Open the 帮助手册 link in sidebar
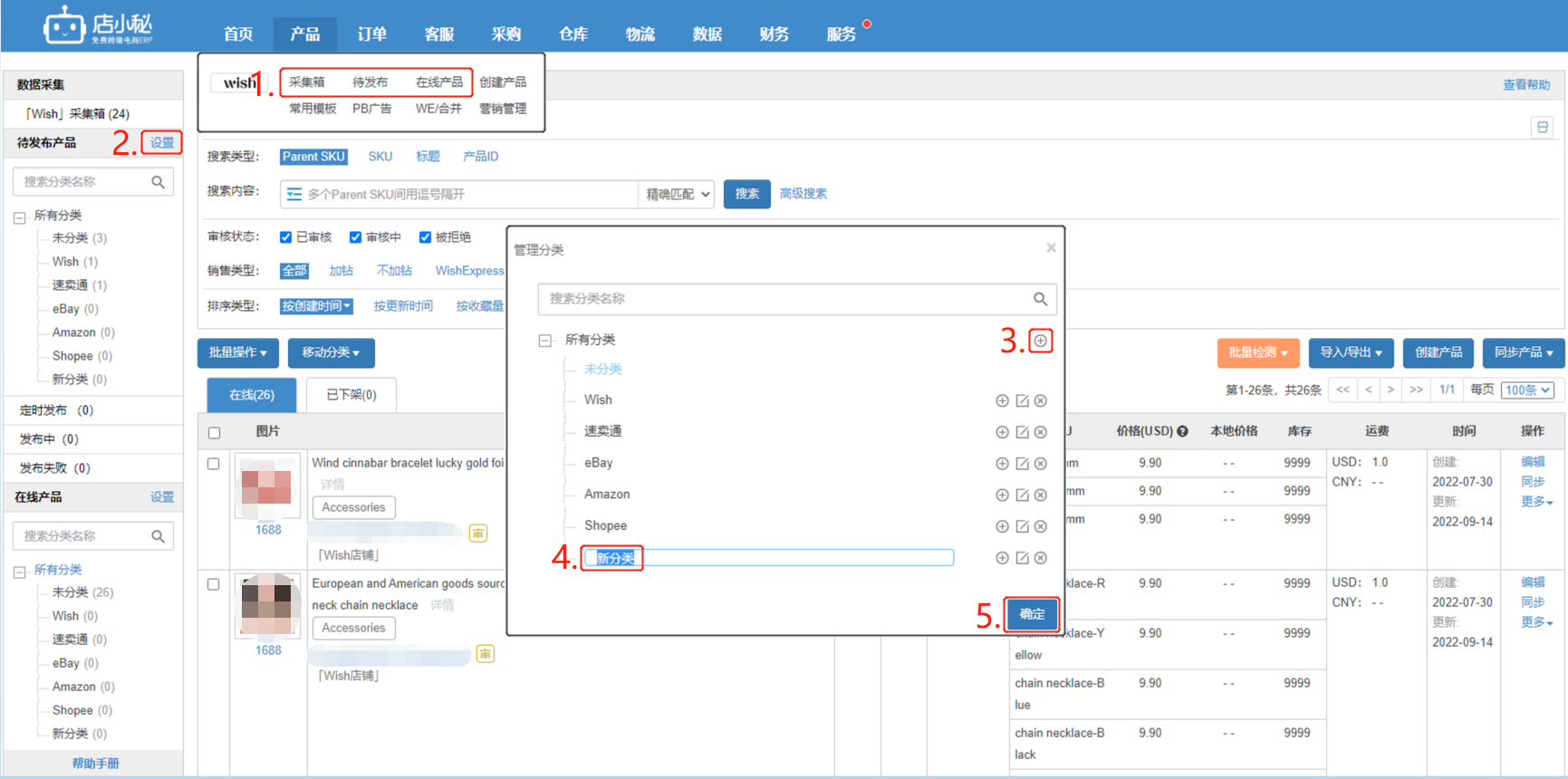 (95, 764)
